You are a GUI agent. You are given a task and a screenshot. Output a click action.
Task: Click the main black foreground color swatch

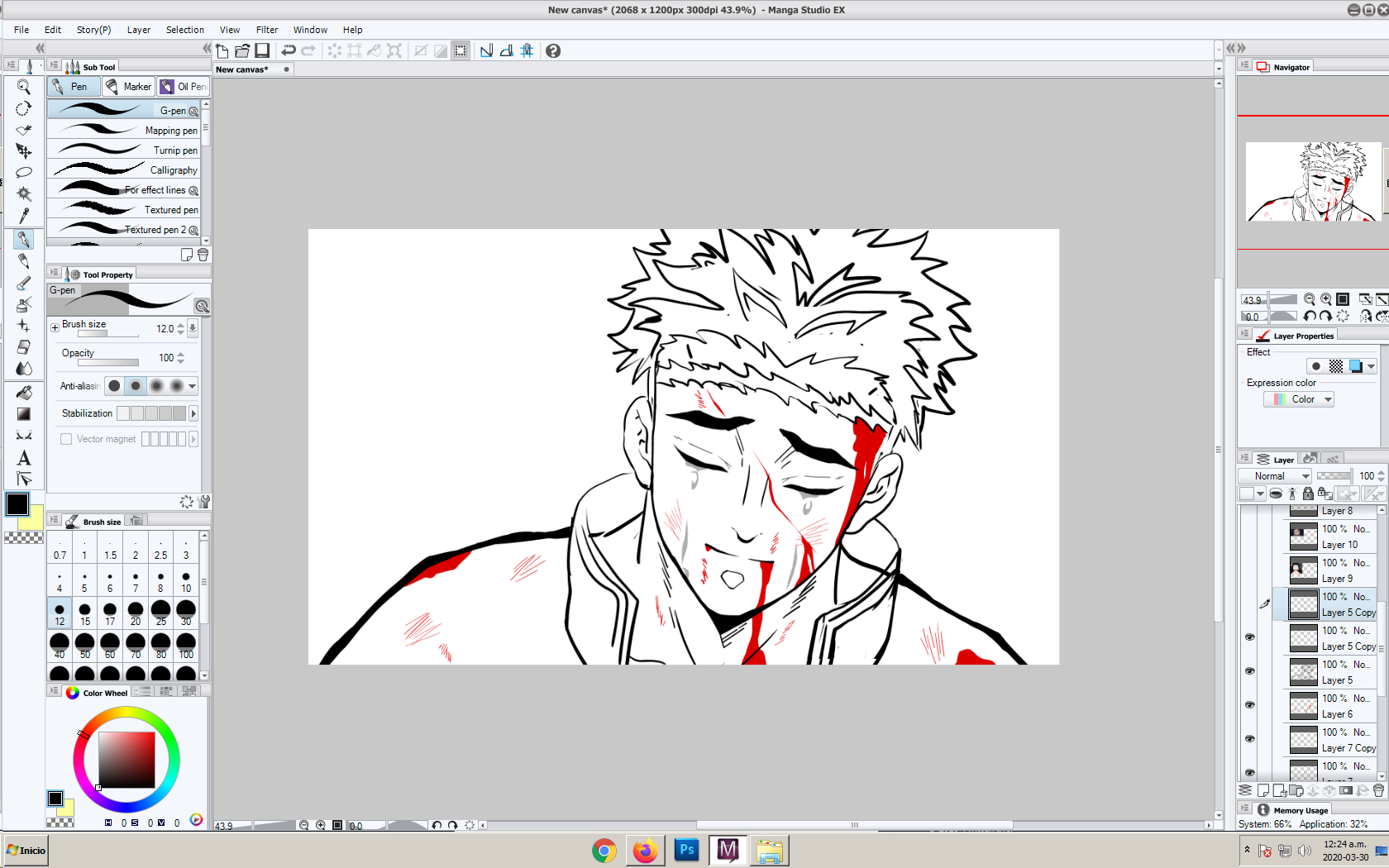coord(17,504)
